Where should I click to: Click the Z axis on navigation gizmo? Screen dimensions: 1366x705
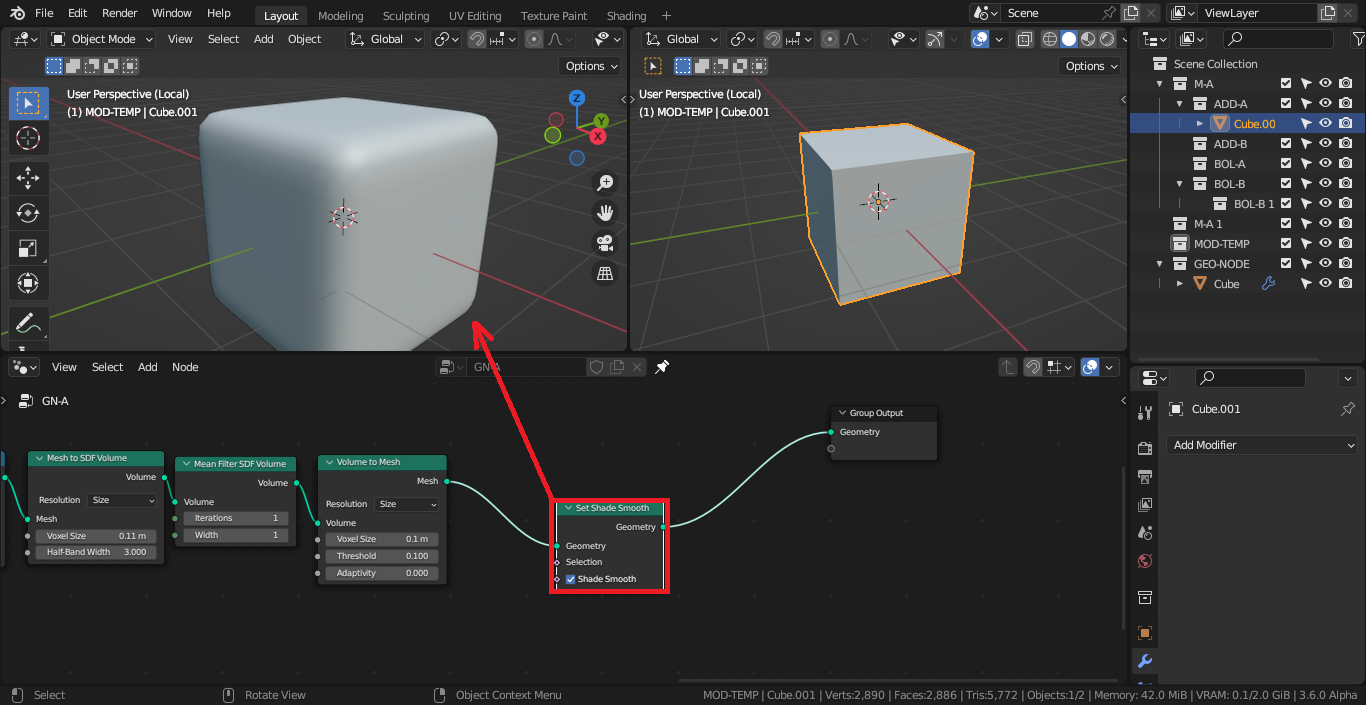click(577, 98)
